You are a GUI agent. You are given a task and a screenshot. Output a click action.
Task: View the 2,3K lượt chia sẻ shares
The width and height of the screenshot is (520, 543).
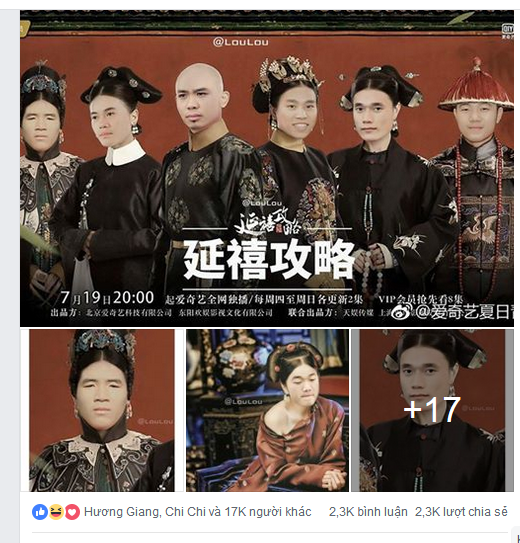[461, 512]
